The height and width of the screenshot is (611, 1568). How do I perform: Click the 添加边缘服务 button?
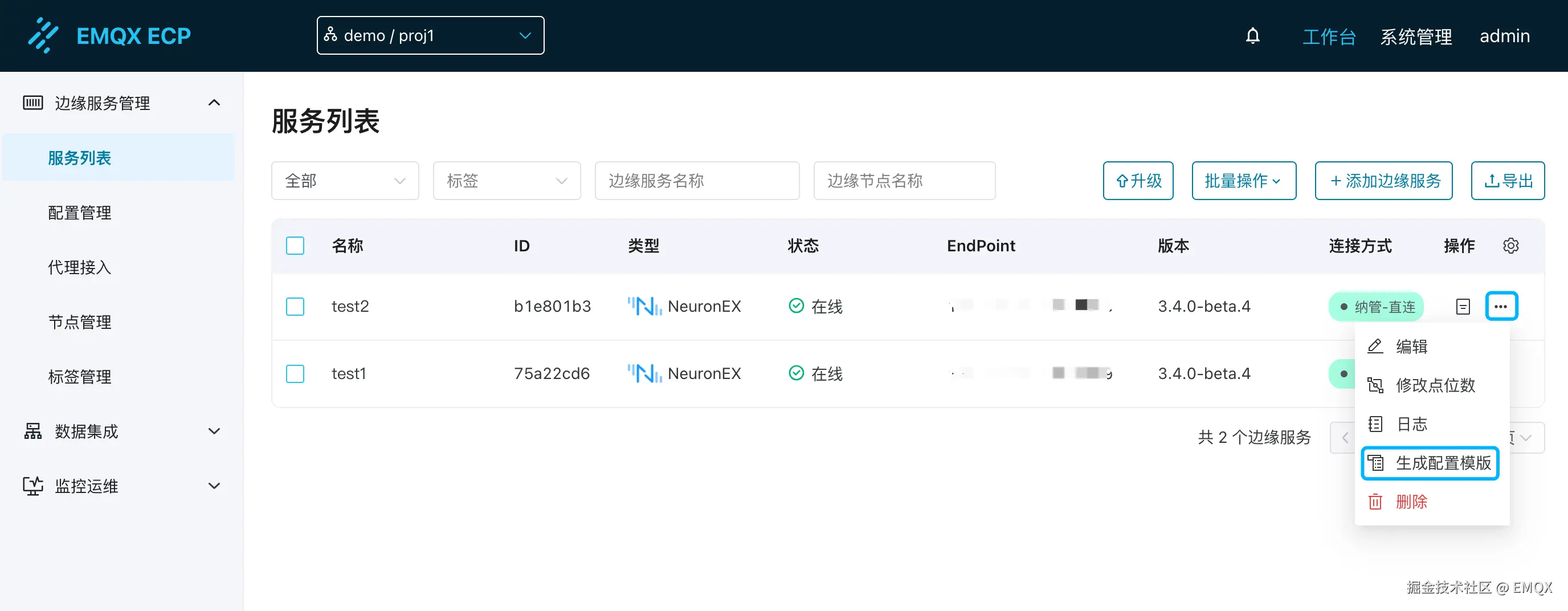[x=1383, y=180]
